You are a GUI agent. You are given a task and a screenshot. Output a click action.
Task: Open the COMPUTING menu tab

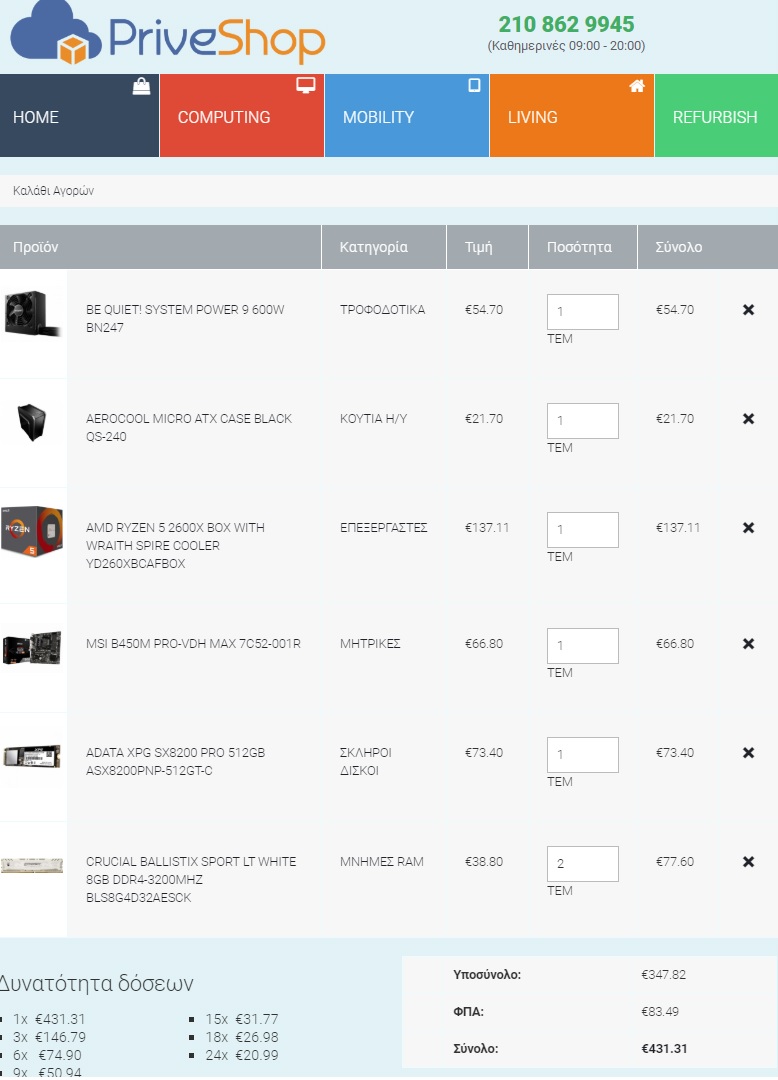(x=242, y=116)
